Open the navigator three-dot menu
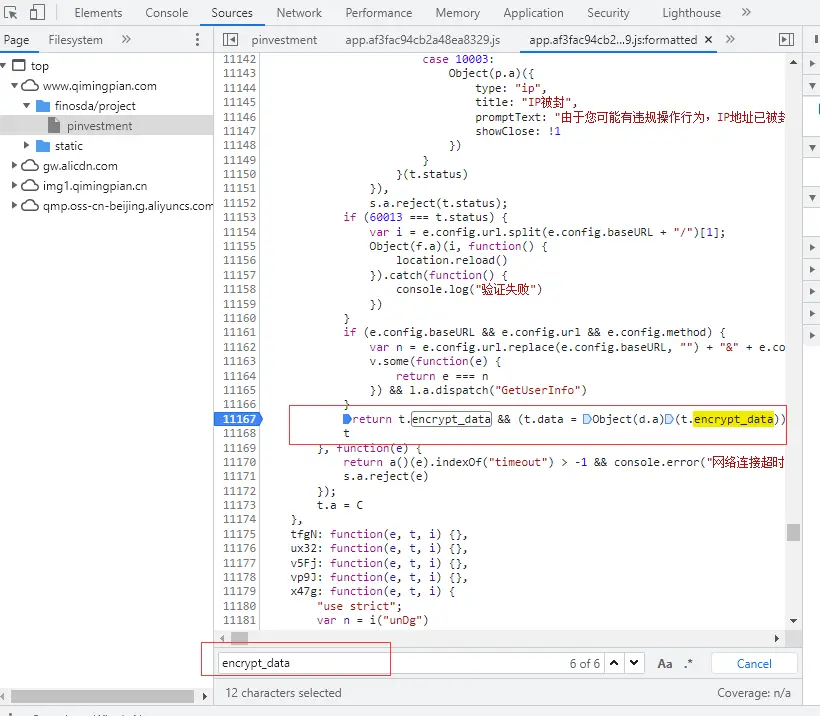820x716 pixels. pos(197,40)
